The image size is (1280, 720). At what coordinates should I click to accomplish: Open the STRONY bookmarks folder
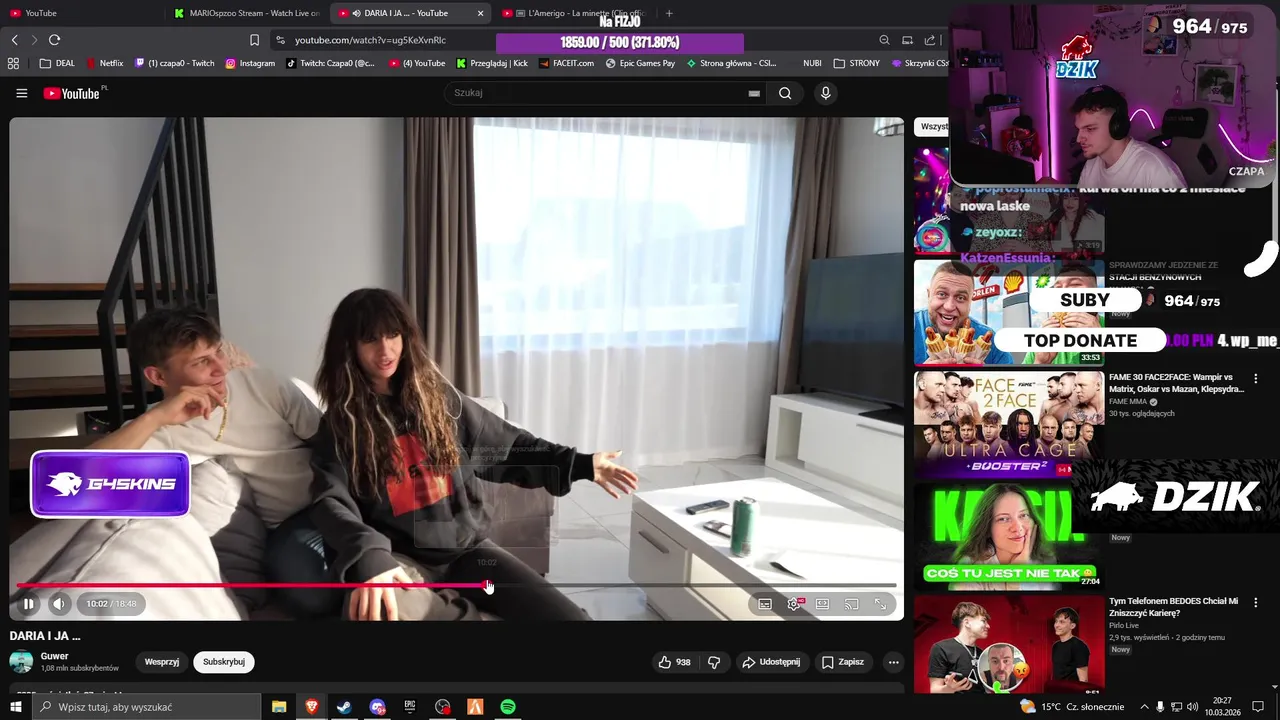tap(856, 63)
